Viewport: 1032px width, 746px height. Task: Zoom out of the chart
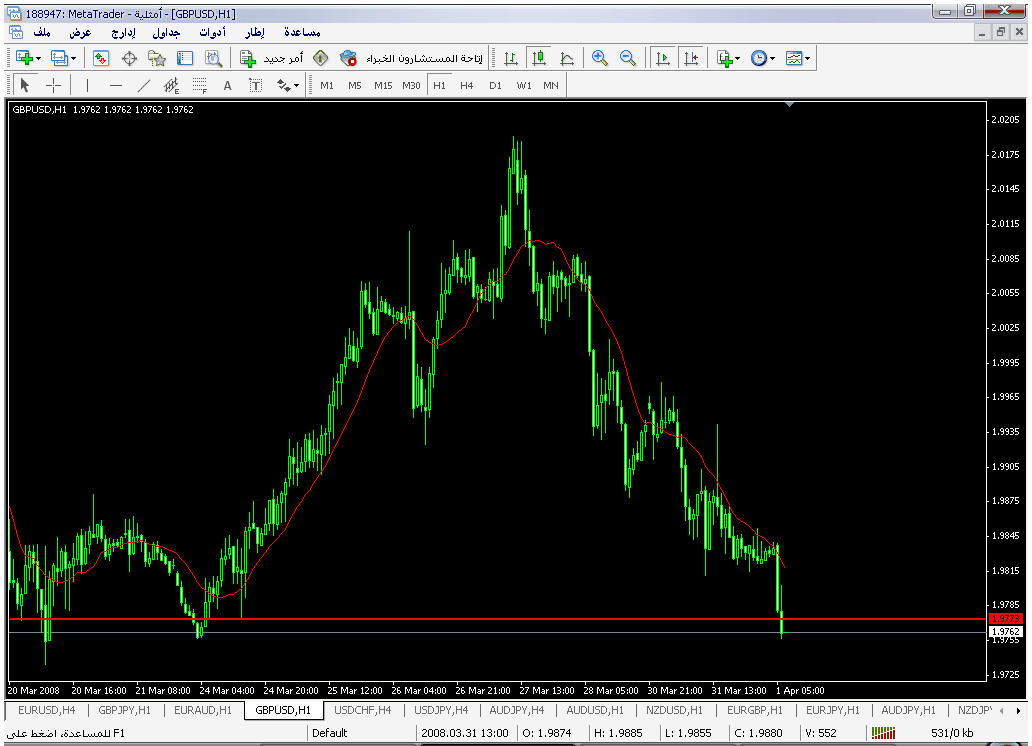point(628,59)
